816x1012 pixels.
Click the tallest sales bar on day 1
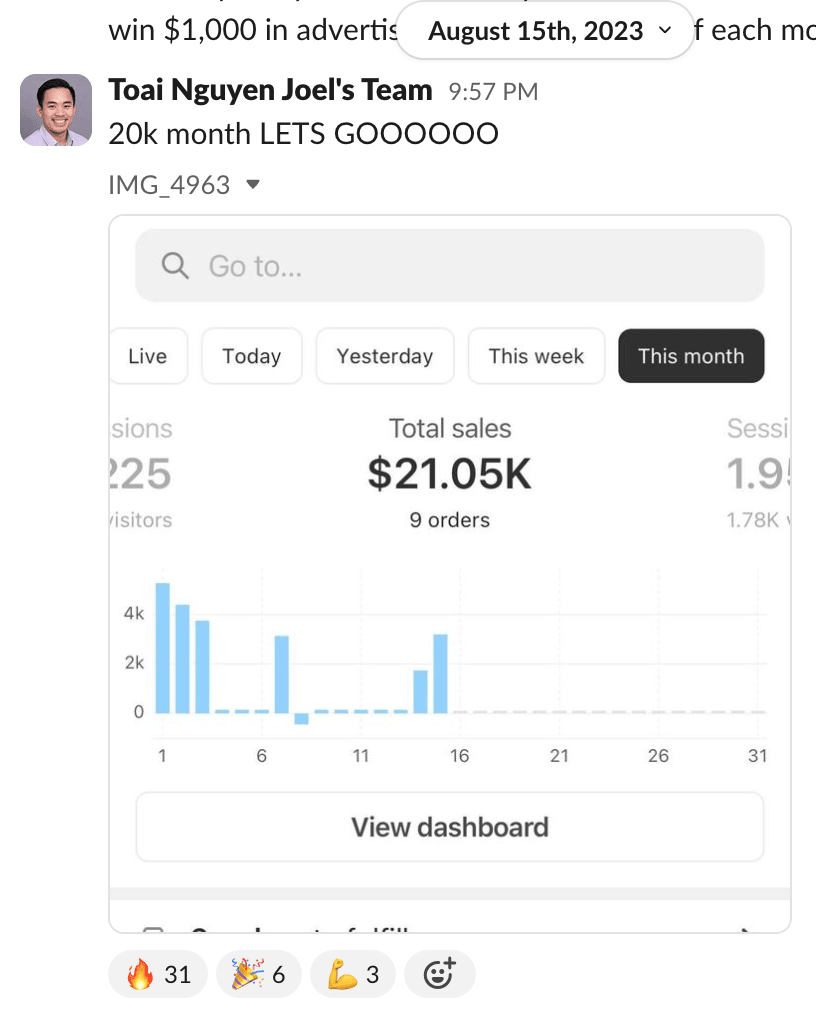[x=162, y=648]
